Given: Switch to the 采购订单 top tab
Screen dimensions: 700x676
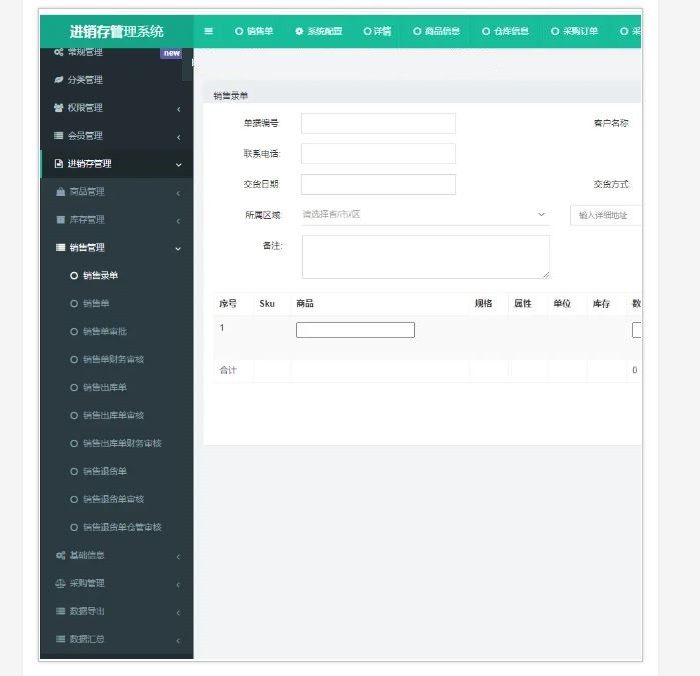Looking at the screenshot, I should (575, 31).
